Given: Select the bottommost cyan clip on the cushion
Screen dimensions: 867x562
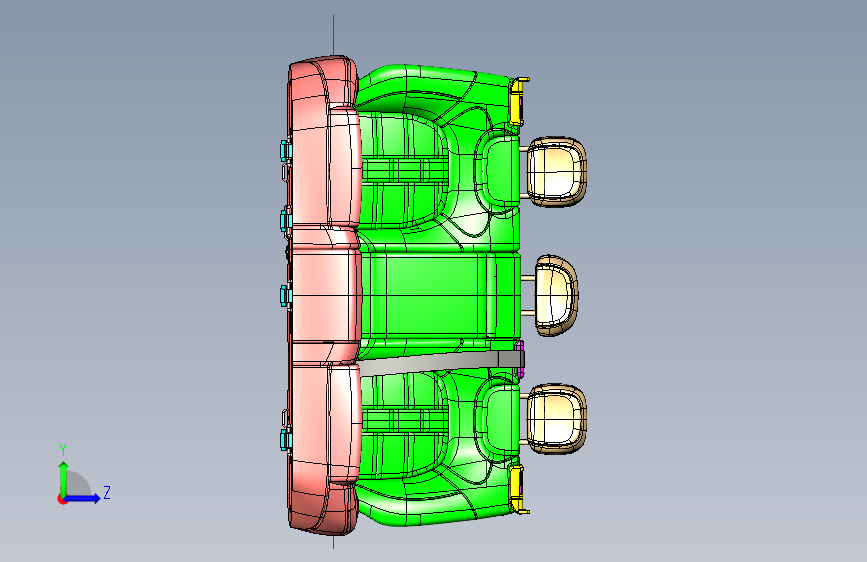Looking at the screenshot, I should click(285, 440).
